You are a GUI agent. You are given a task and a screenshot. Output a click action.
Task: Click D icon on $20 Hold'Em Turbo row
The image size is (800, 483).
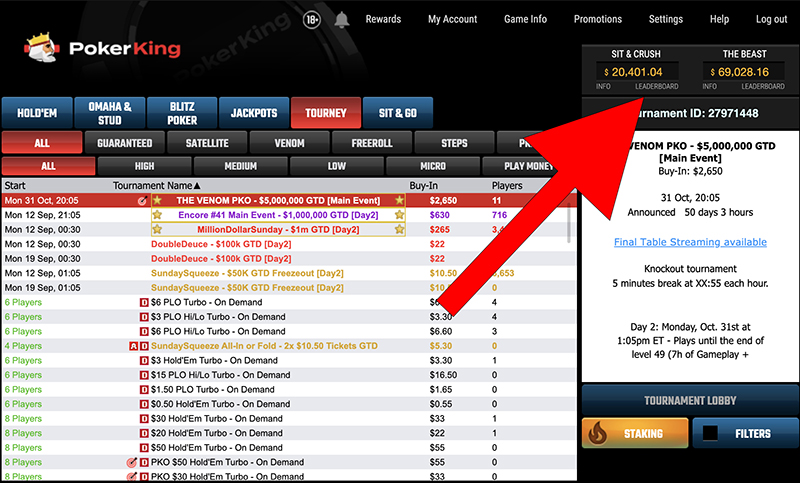pyautogui.click(x=144, y=433)
